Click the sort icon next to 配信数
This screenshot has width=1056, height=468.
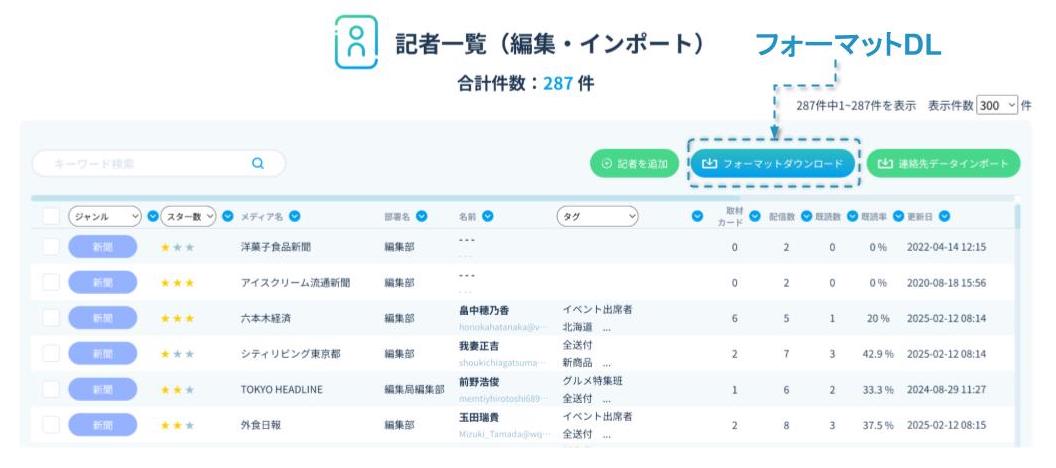point(806,216)
